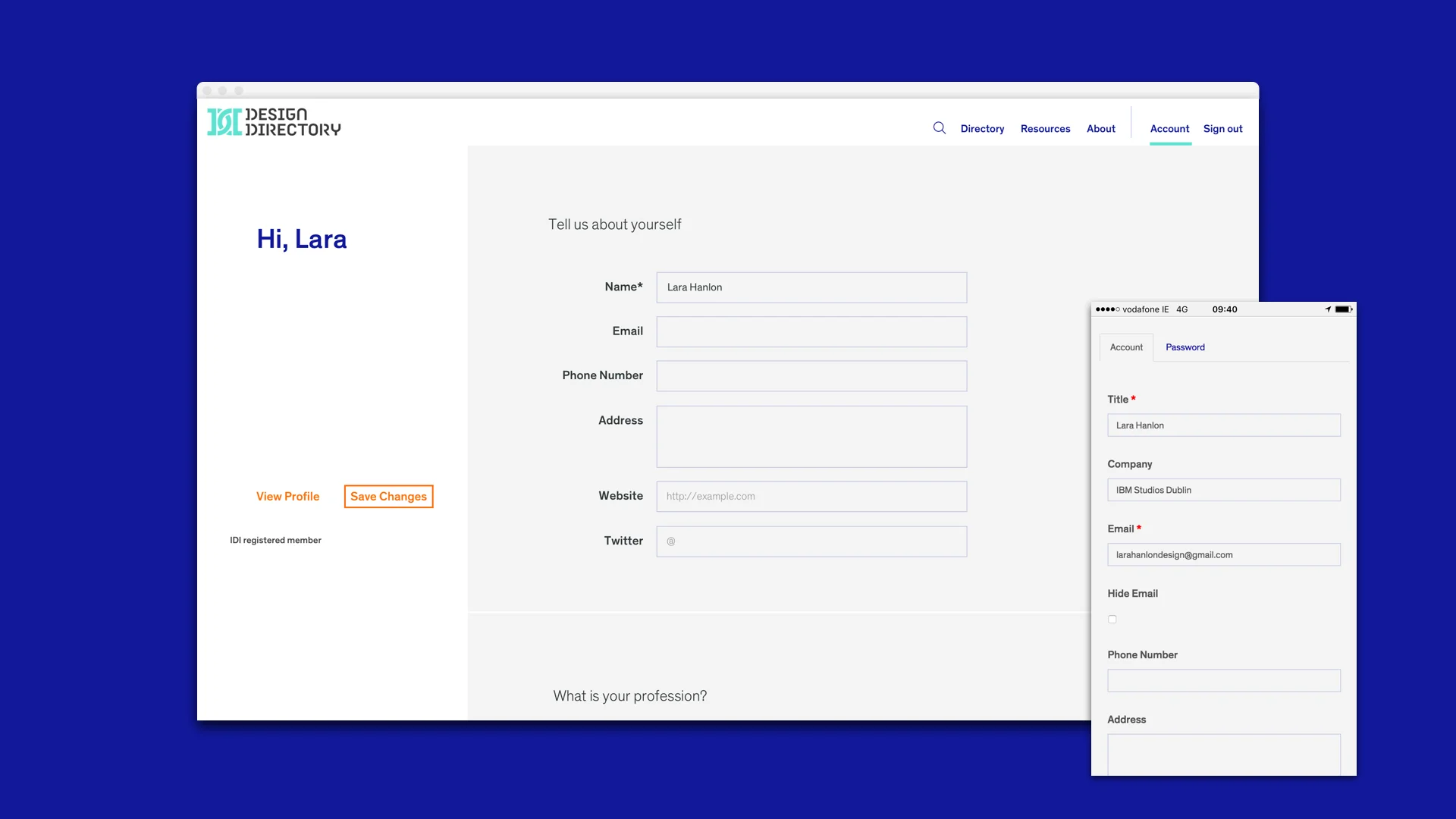Click the 09:40 clock in mobile status bar
The width and height of the screenshot is (1456, 819).
[x=1224, y=309]
